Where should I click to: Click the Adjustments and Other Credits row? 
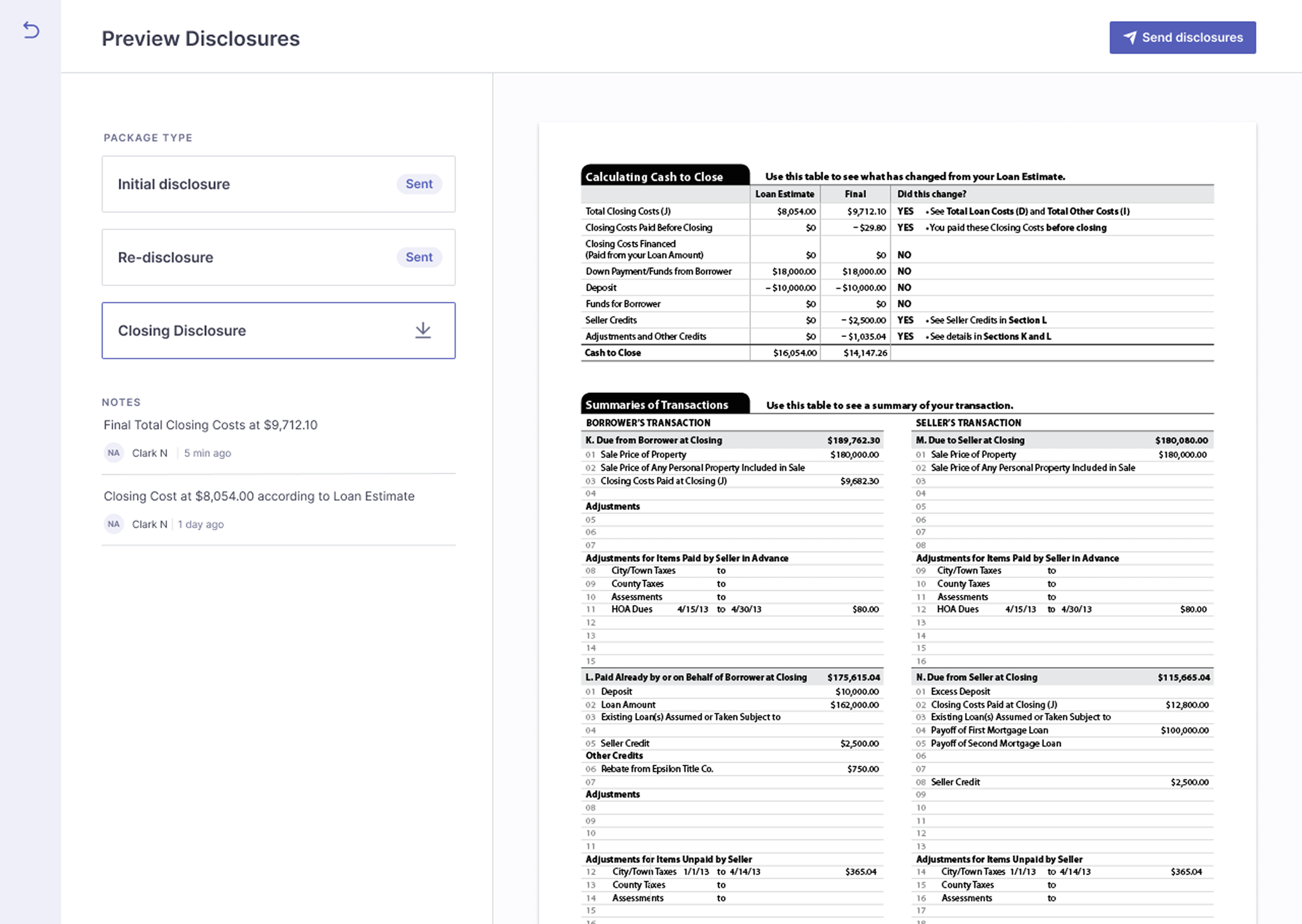pos(897,336)
